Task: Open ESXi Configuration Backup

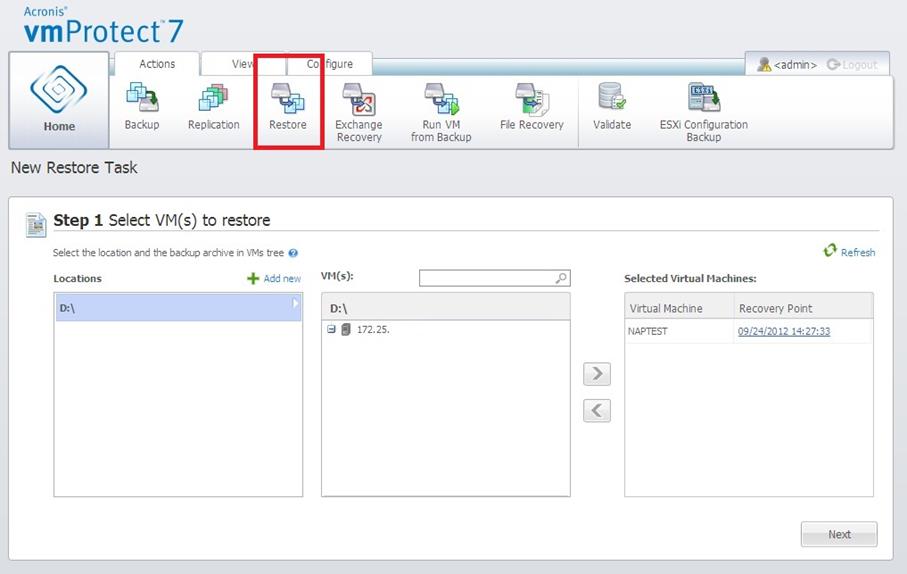Action: (x=703, y=112)
